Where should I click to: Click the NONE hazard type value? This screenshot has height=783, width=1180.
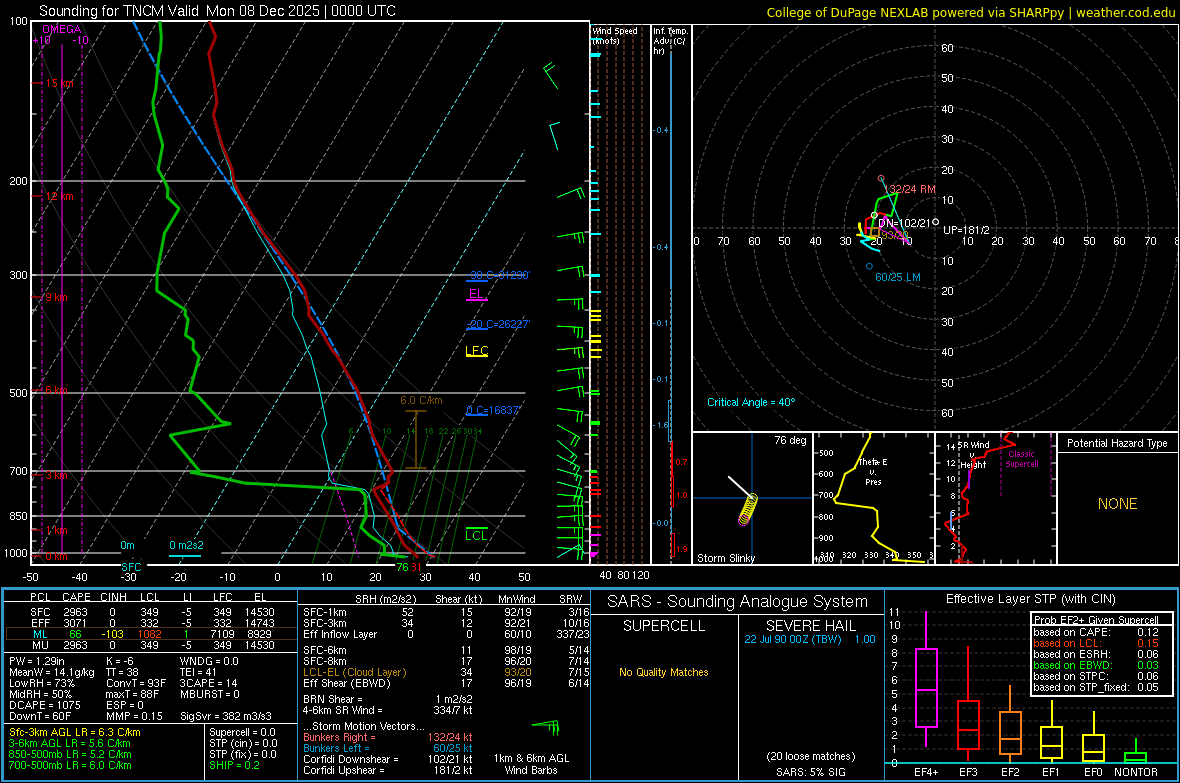(1117, 504)
